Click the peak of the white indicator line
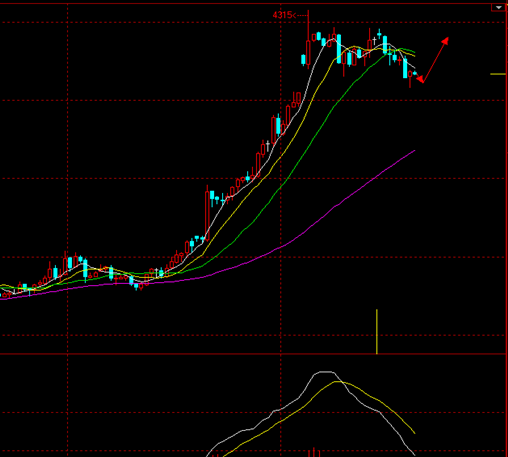 pos(324,372)
